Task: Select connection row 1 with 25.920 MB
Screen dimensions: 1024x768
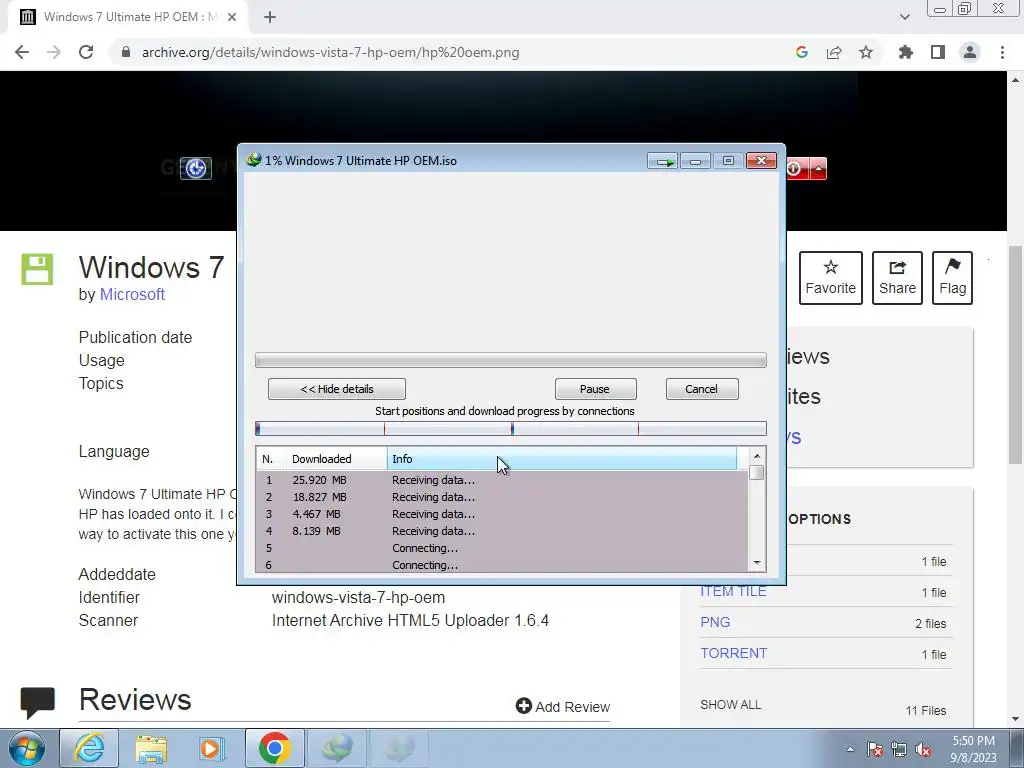Action: click(502, 480)
